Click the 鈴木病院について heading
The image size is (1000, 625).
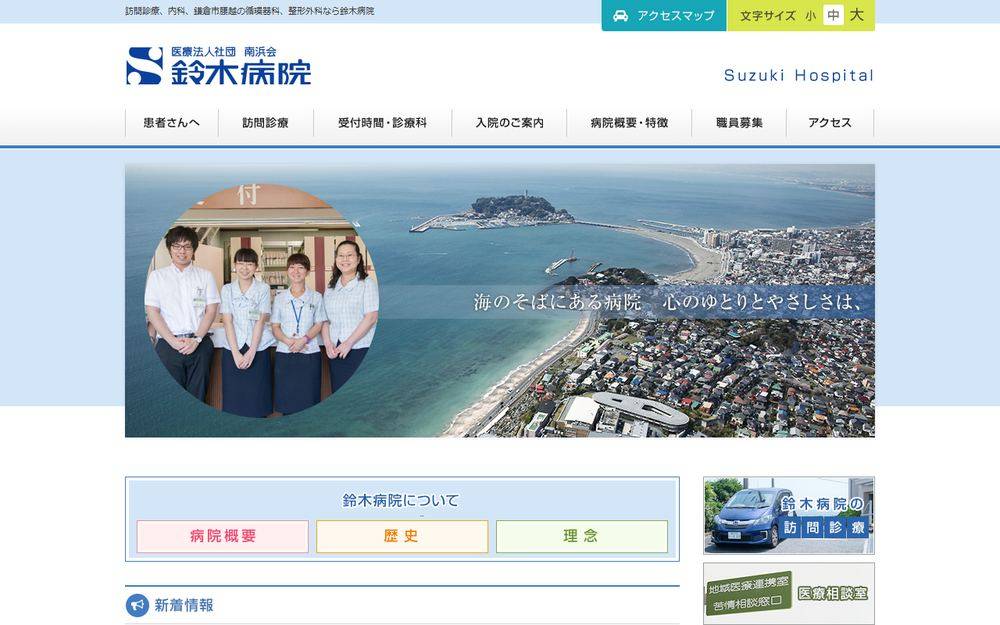tap(401, 501)
